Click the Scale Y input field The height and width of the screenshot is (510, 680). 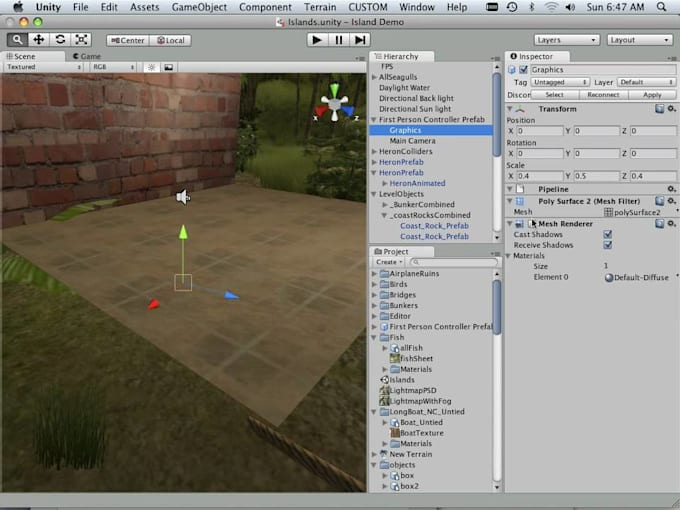point(597,176)
